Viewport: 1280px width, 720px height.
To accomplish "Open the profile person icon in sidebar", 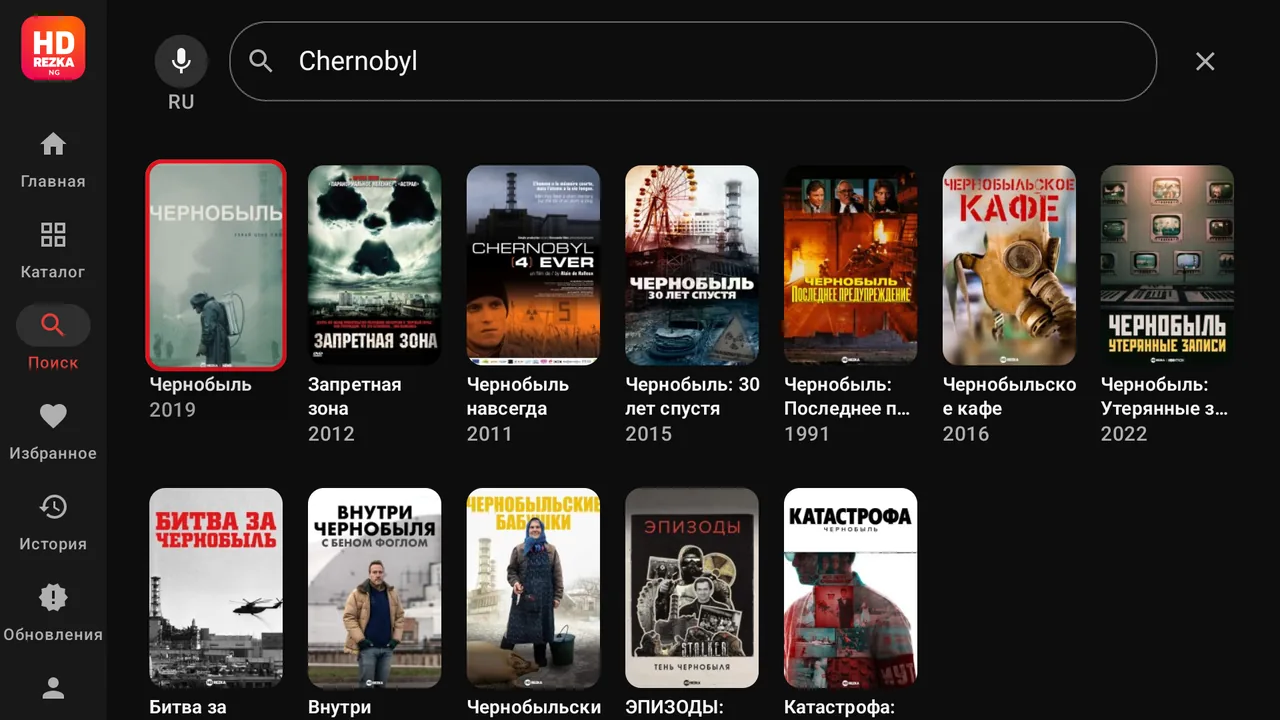I will click(x=53, y=688).
